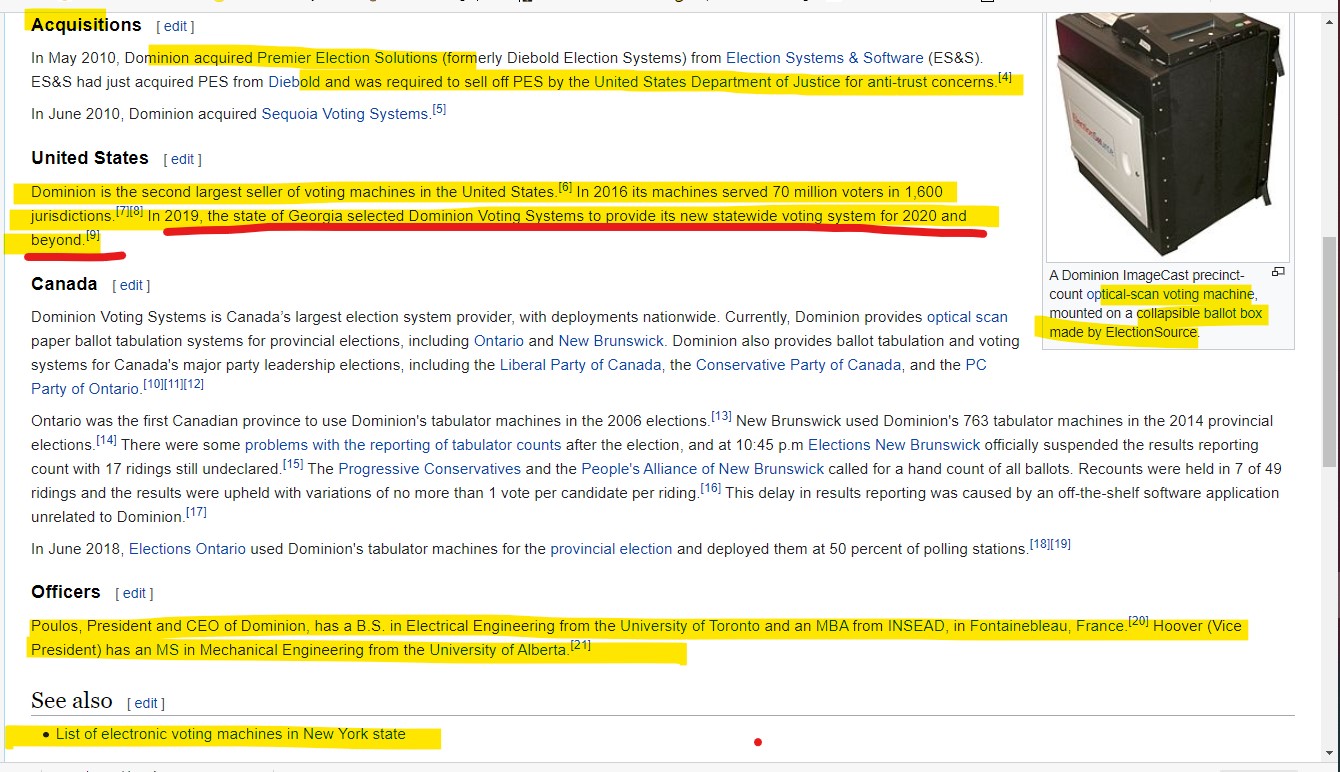Open Liberal Party of Canada article
The image size is (1340, 772).
coord(580,365)
